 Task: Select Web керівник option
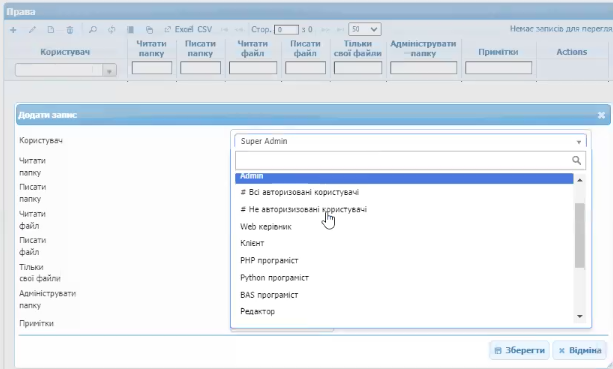(404, 227)
